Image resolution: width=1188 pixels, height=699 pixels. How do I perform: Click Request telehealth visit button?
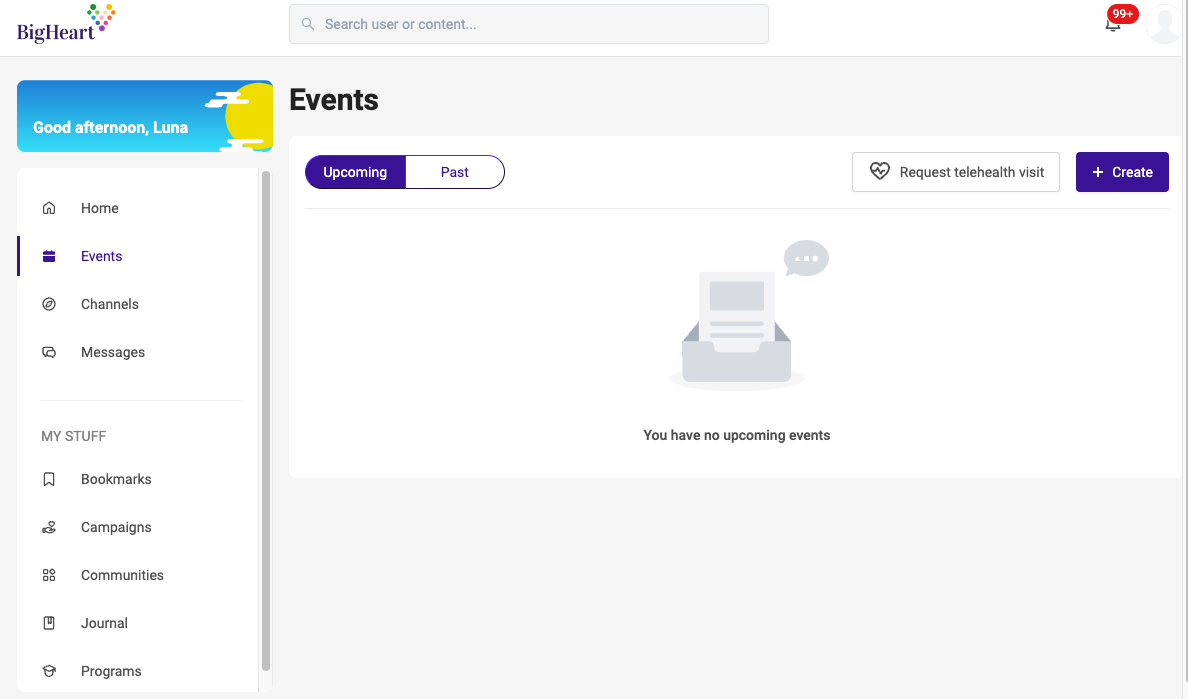point(955,172)
